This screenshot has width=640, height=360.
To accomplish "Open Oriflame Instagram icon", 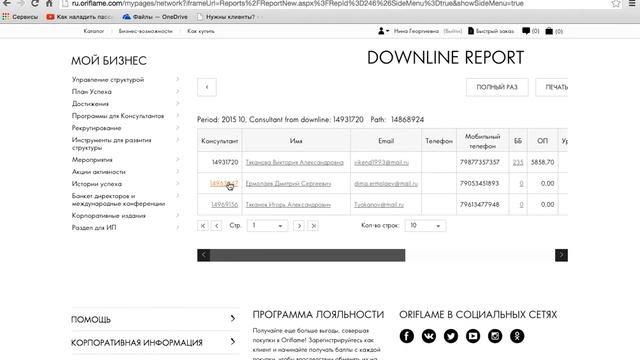I will pyautogui.click(x=495, y=336).
